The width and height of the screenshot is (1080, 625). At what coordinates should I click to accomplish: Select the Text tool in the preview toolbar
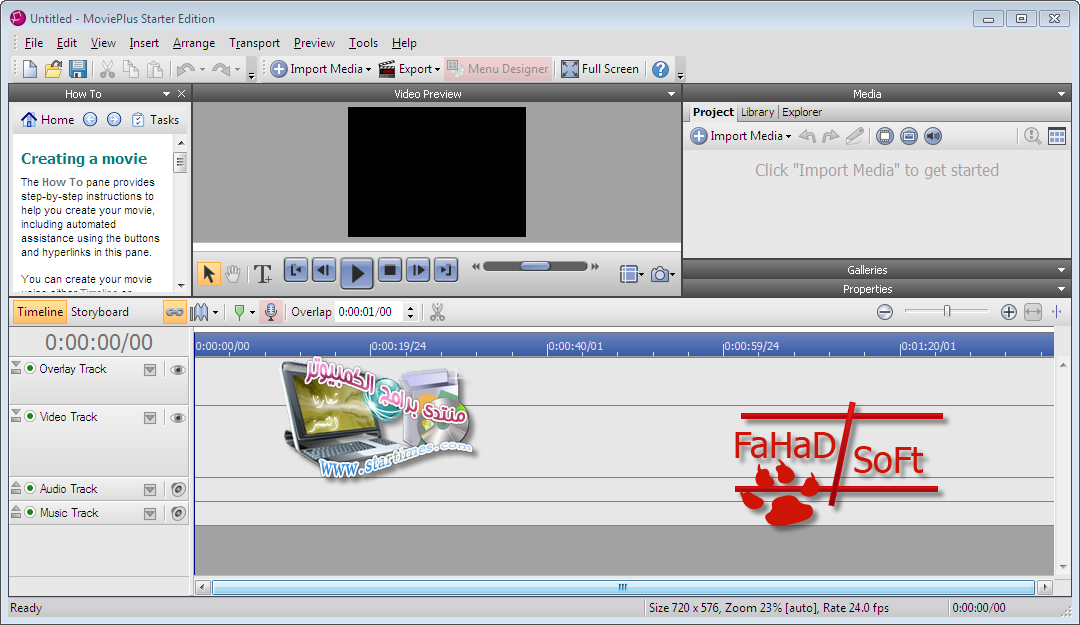point(262,273)
